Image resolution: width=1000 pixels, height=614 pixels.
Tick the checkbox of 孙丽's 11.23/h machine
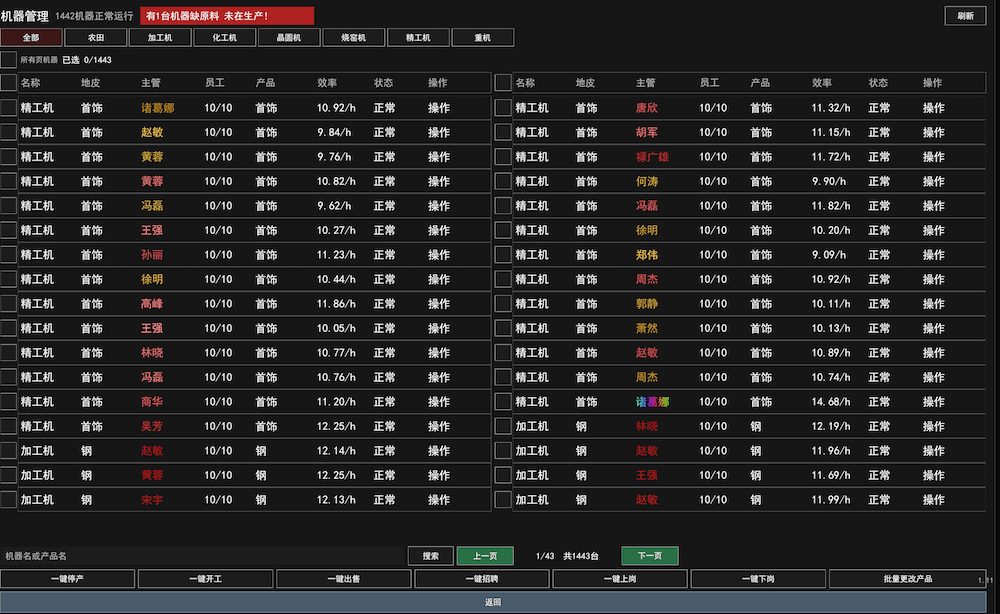point(8,254)
